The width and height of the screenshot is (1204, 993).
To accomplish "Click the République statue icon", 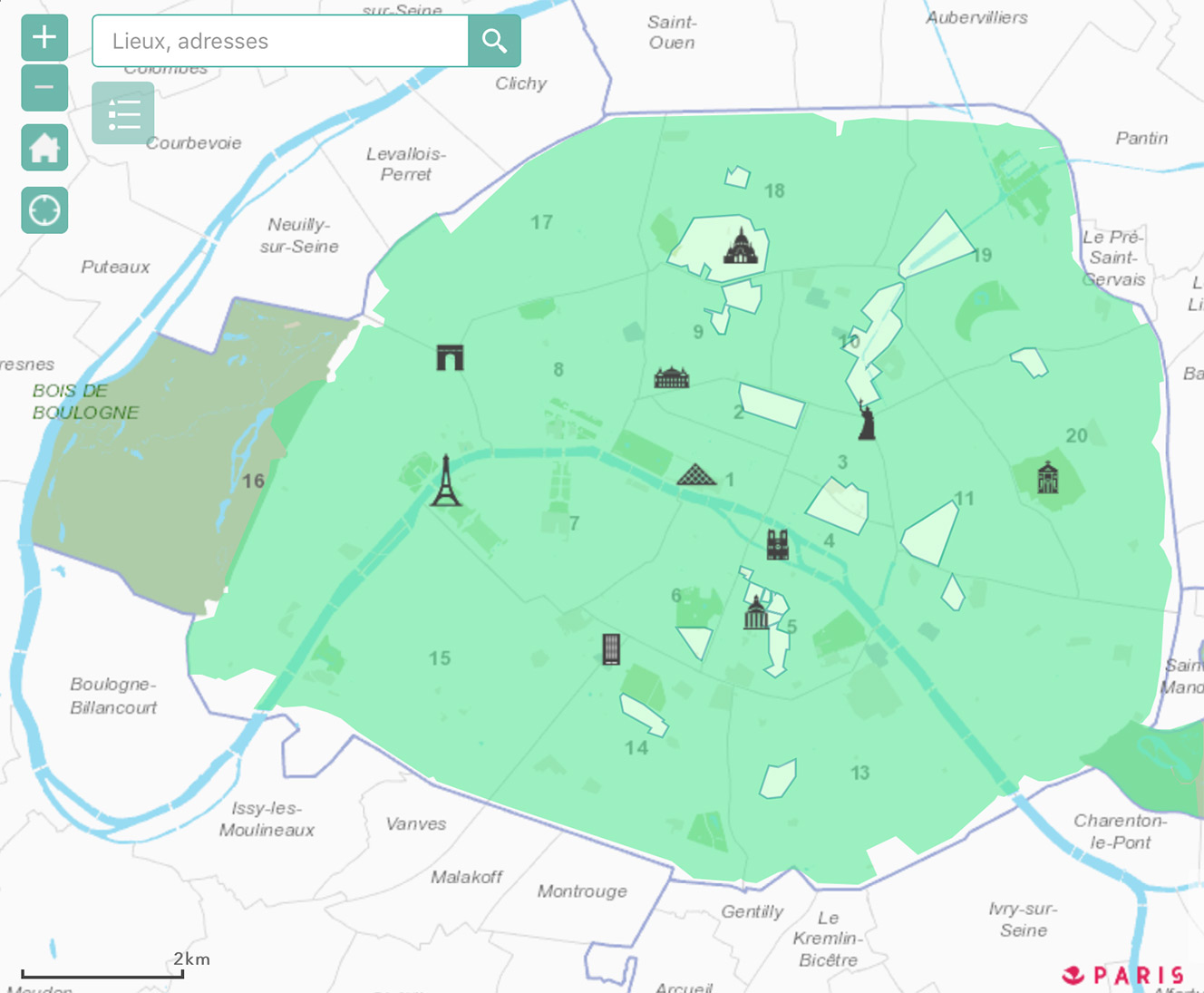I will coord(867,421).
